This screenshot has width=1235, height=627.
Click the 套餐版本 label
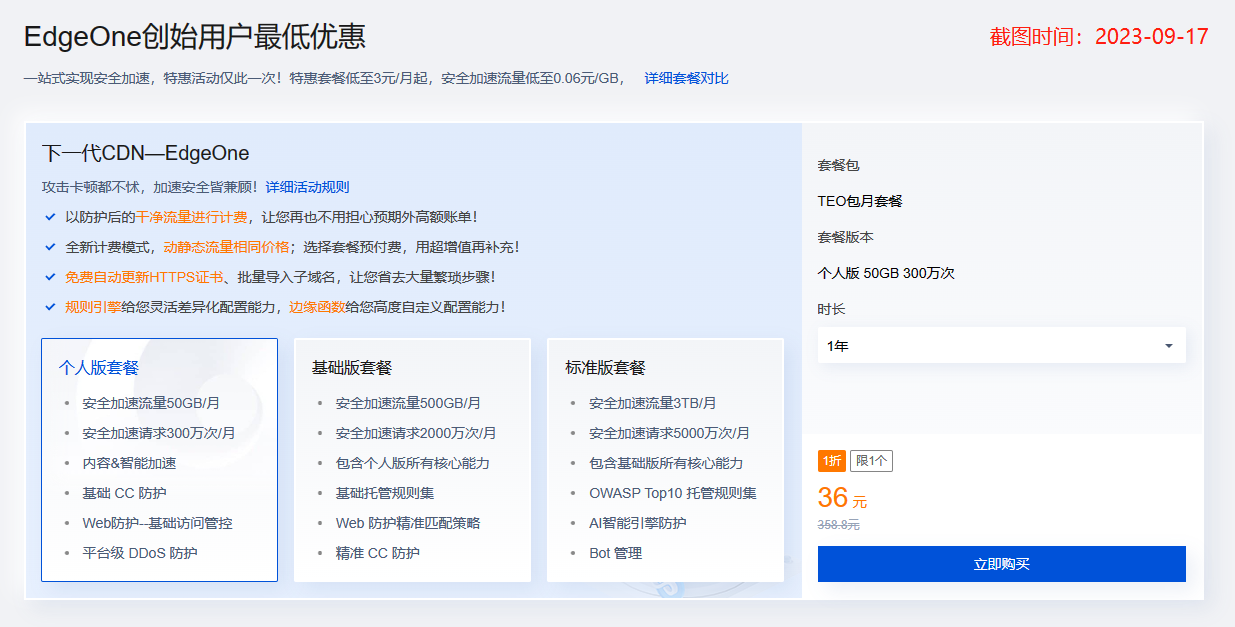pyautogui.click(x=845, y=237)
